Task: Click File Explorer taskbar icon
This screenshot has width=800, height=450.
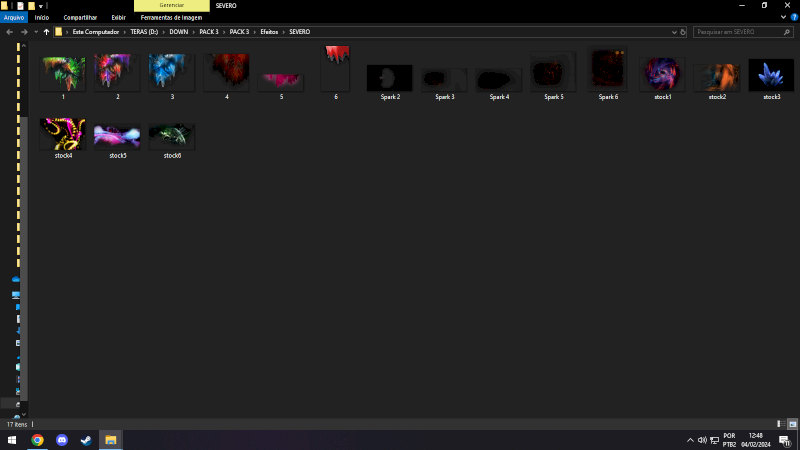Action: pyautogui.click(x=111, y=440)
